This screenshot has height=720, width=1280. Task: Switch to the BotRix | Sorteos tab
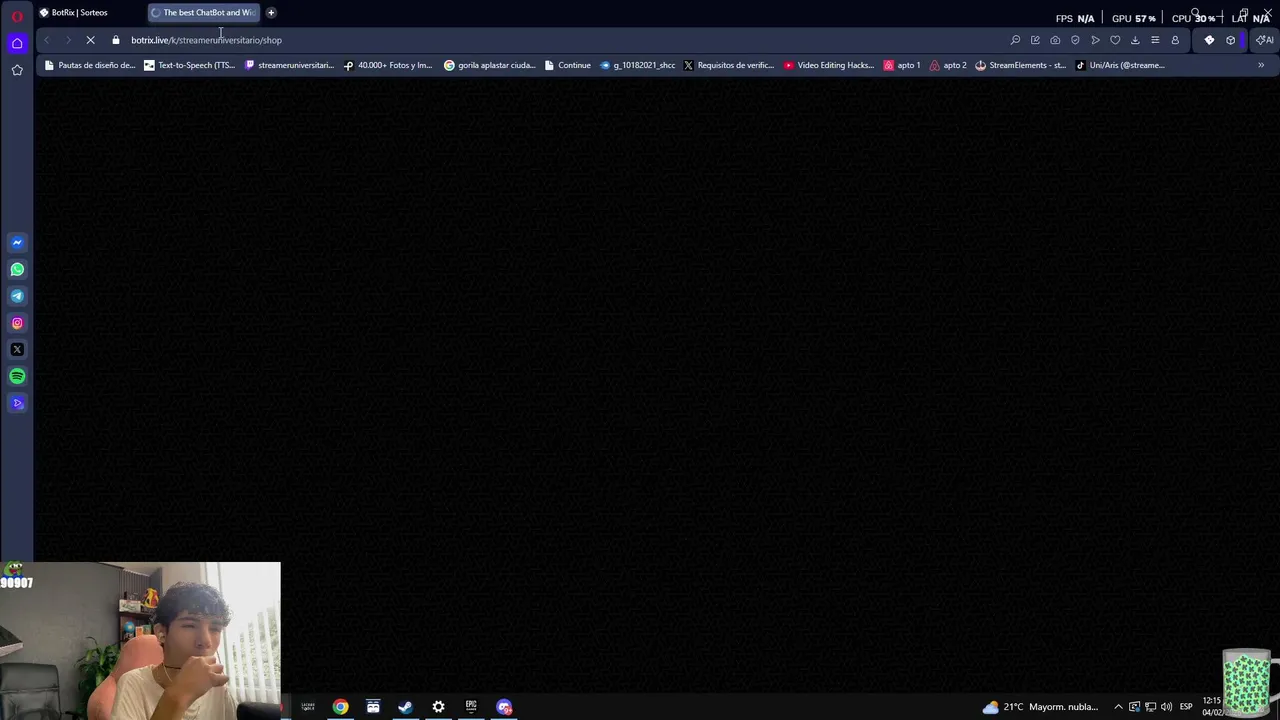point(88,13)
